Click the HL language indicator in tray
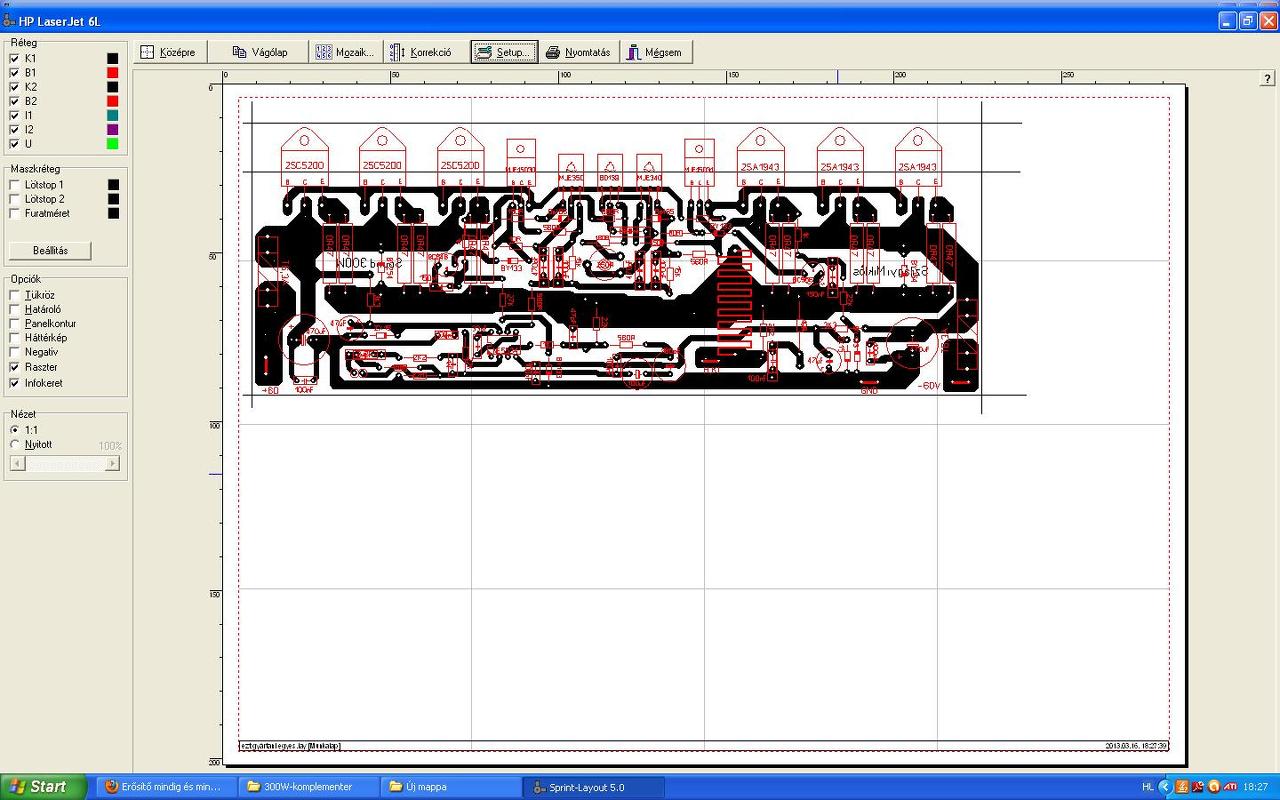Image resolution: width=1280 pixels, height=800 pixels. coord(1147,787)
